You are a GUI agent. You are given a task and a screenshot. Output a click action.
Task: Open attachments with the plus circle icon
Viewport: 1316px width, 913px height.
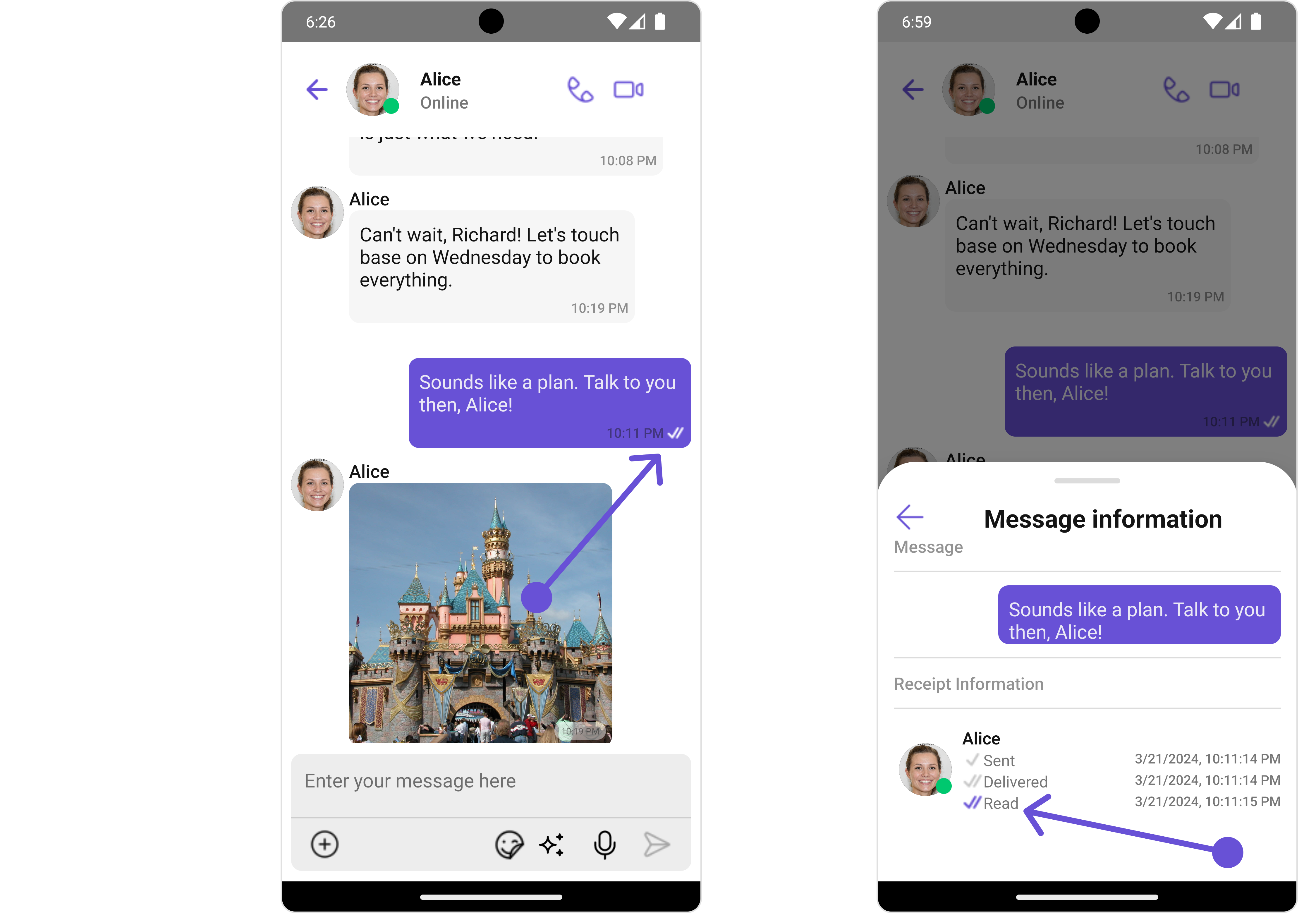(324, 844)
